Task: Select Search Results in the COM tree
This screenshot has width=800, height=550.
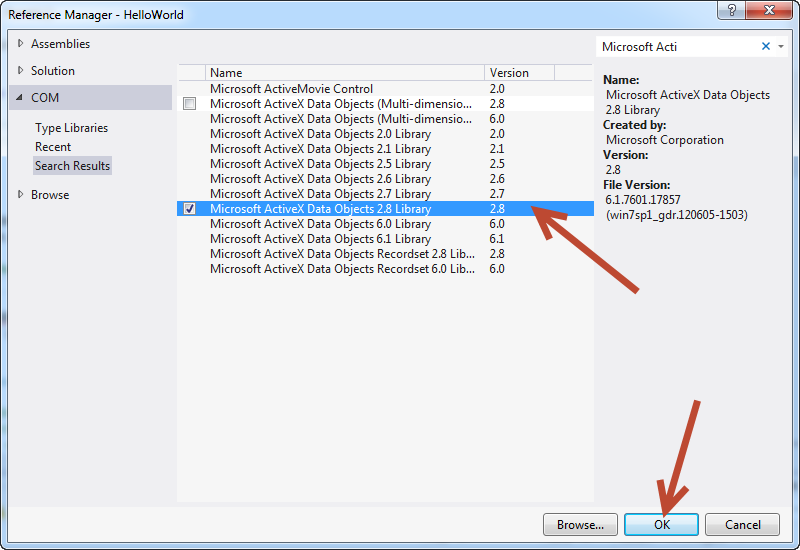Action: [x=72, y=166]
